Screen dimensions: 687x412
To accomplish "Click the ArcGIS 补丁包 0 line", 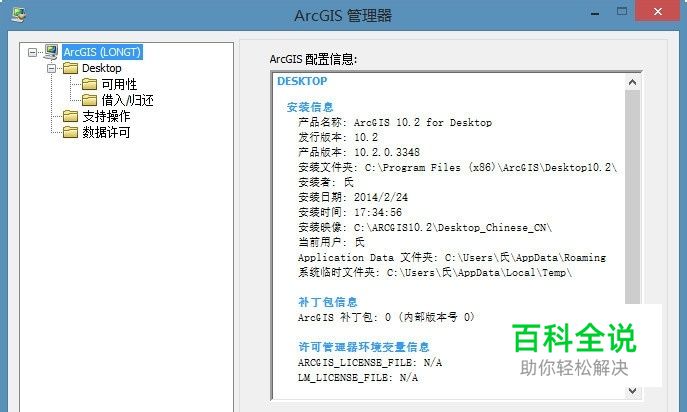I will pyautogui.click(x=386, y=317).
